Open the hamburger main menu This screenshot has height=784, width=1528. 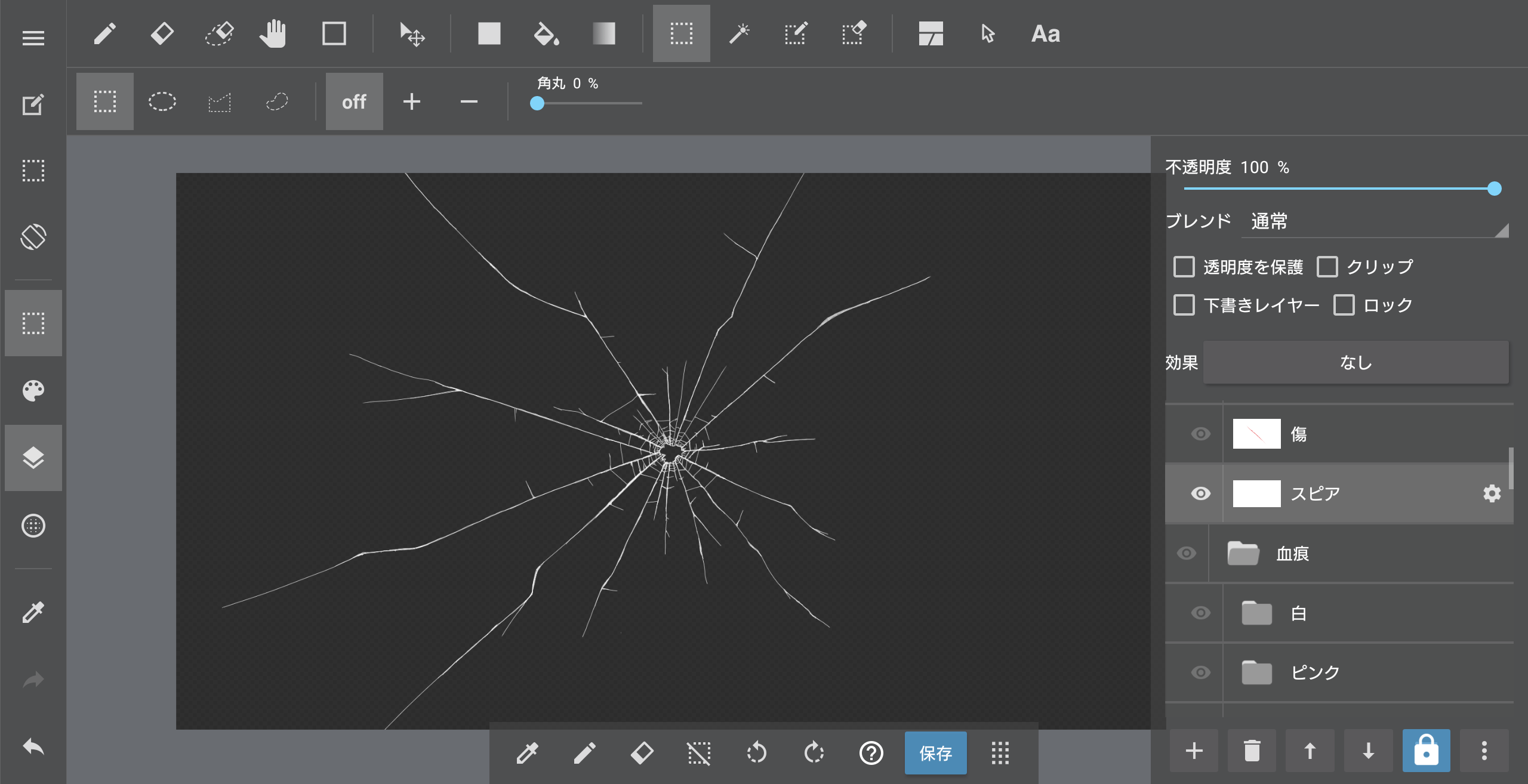click(33, 38)
